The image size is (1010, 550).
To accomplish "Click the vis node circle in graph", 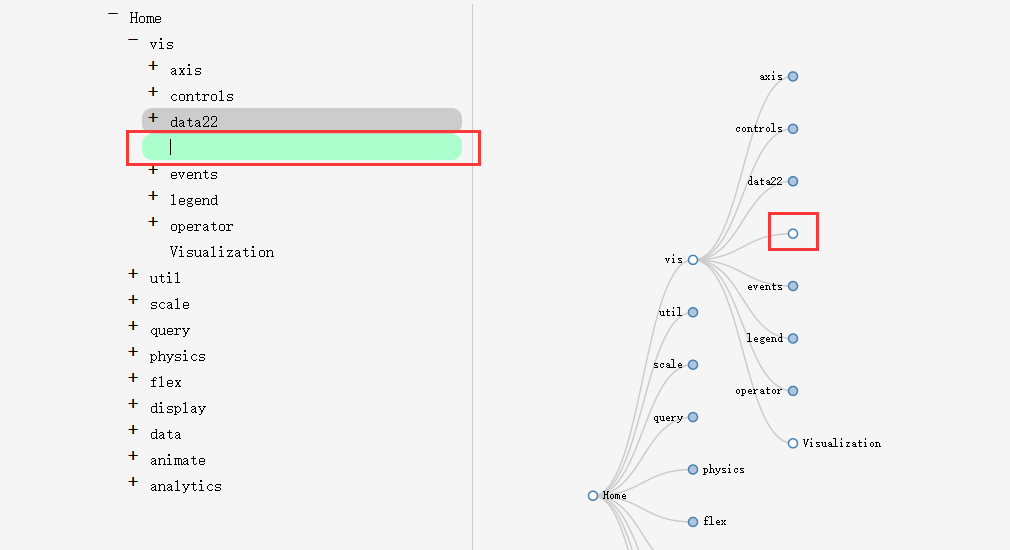I will coord(693,260).
